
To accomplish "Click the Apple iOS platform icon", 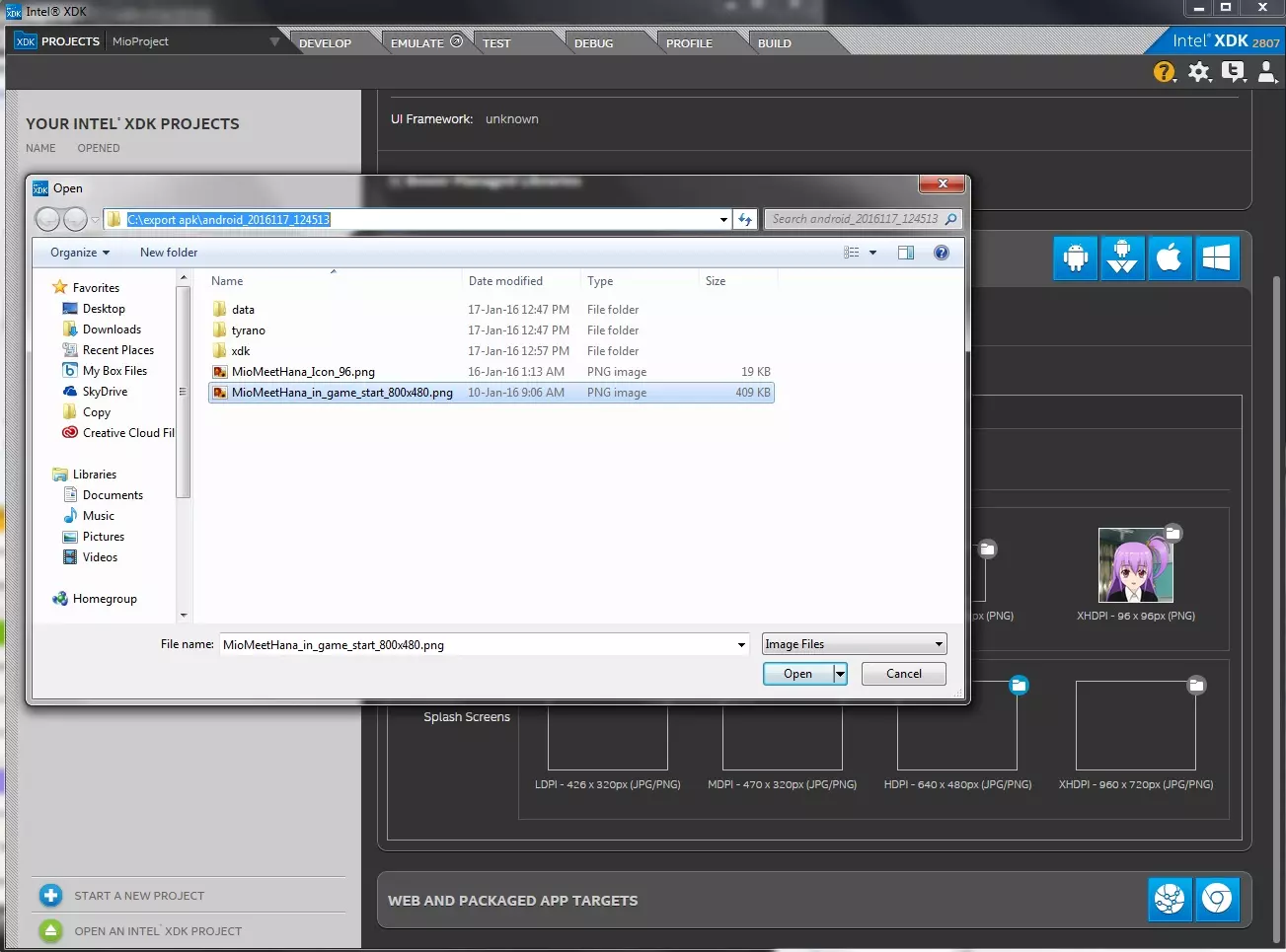I will tap(1170, 258).
